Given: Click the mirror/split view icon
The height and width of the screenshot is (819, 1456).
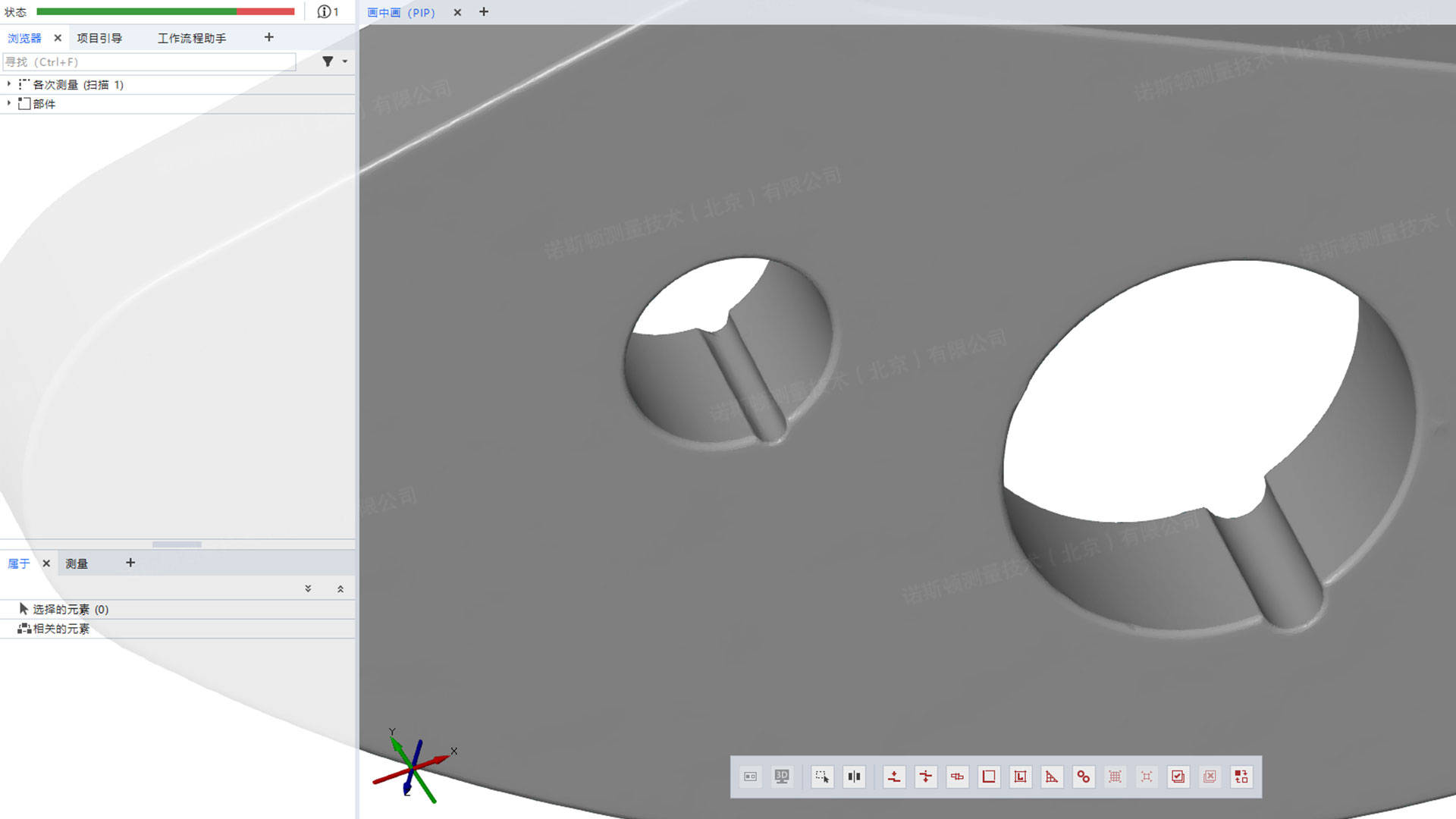Looking at the screenshot, I should [854, 777].
